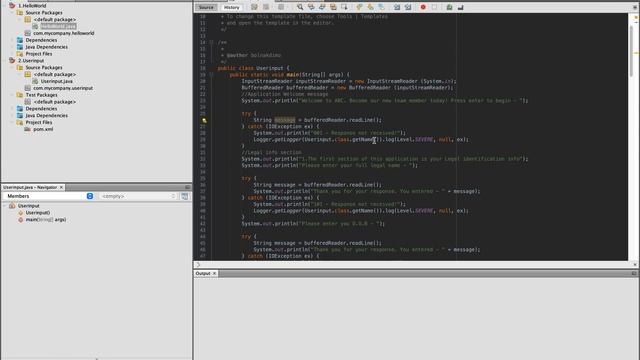Minimize the Output panel group

[x=634, y=273]
